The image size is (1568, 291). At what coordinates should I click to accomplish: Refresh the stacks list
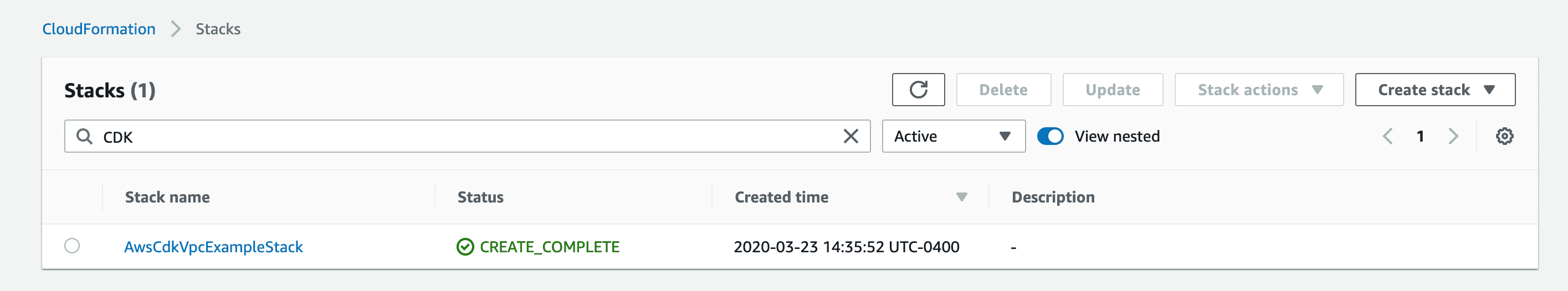coord(918,90)
